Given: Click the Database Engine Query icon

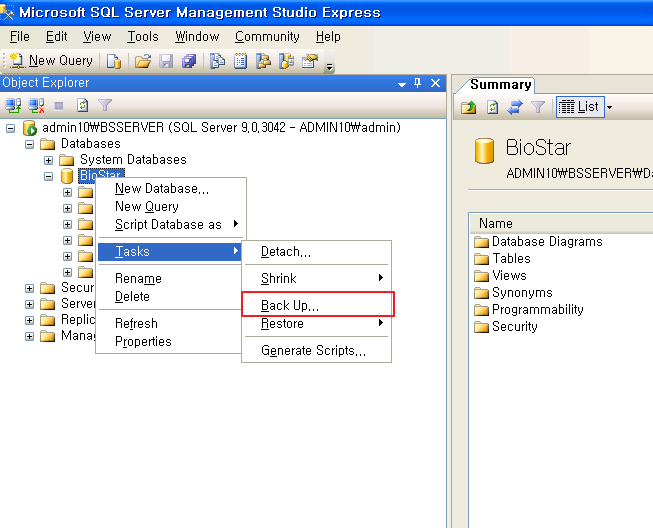Looking at the screenshot, I should [x=114, y=61].
